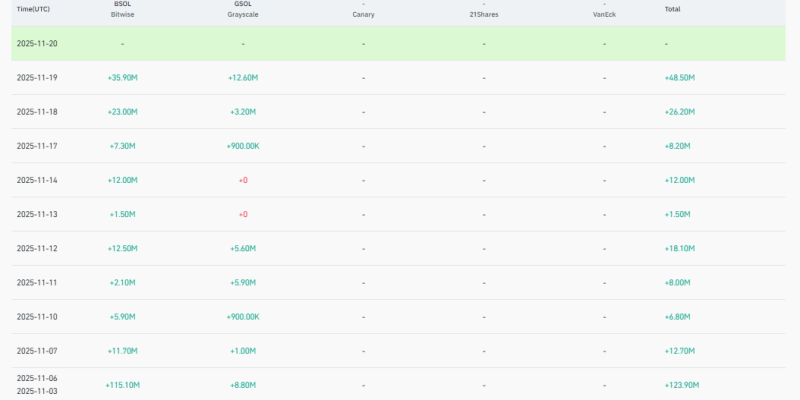Click the 2025-11-10 date cell
Image resolution: width=800 pixels, height=400 pixels.
click(x=37, y=316)
